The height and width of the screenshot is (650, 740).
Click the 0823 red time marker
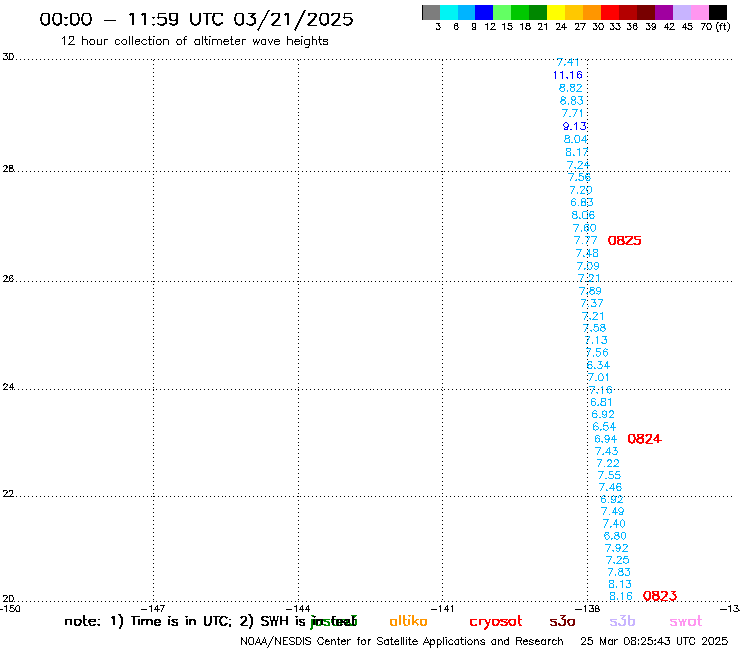(660, 596)
